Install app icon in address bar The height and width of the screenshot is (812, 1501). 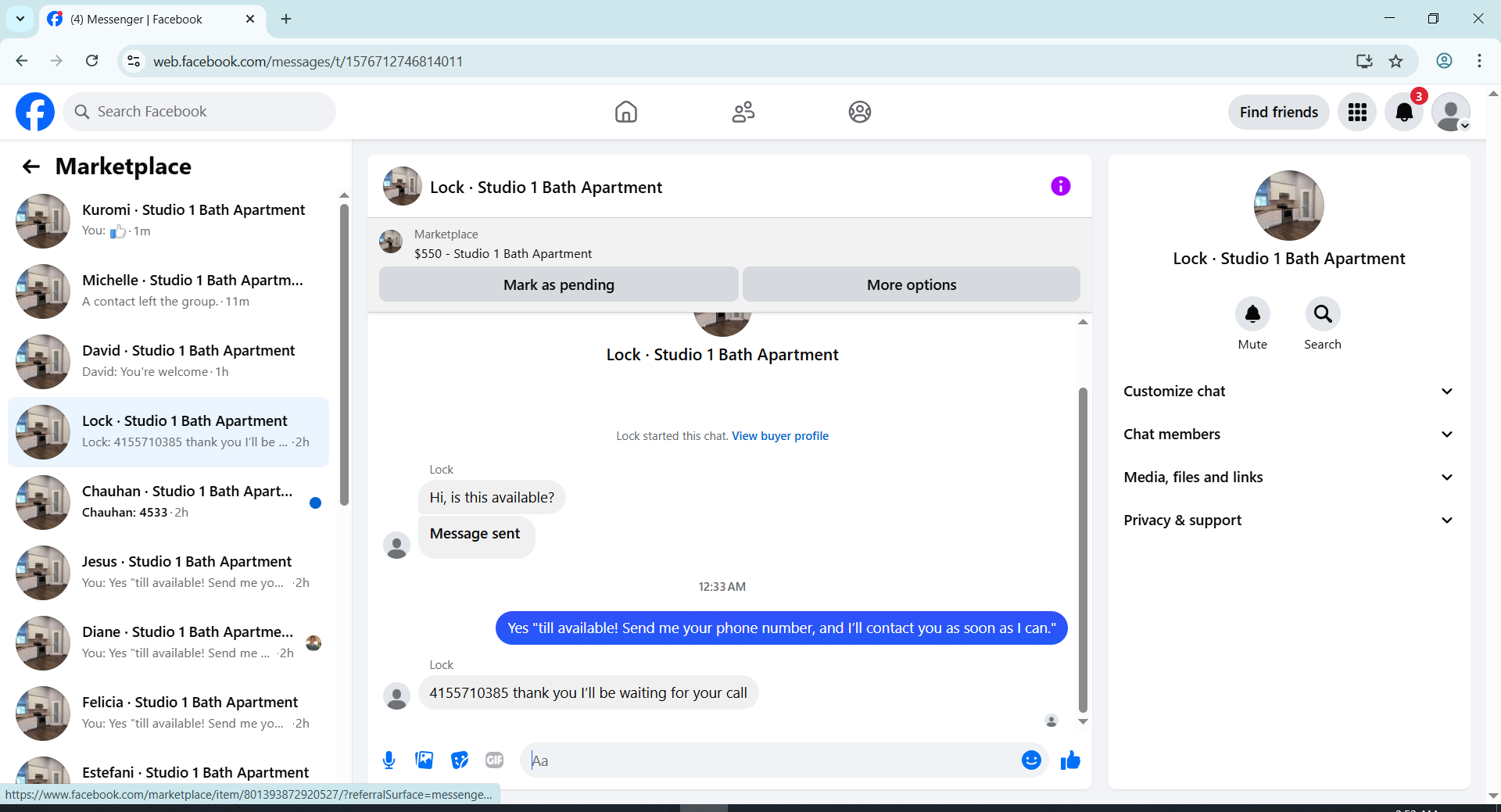pos(1364,61)
